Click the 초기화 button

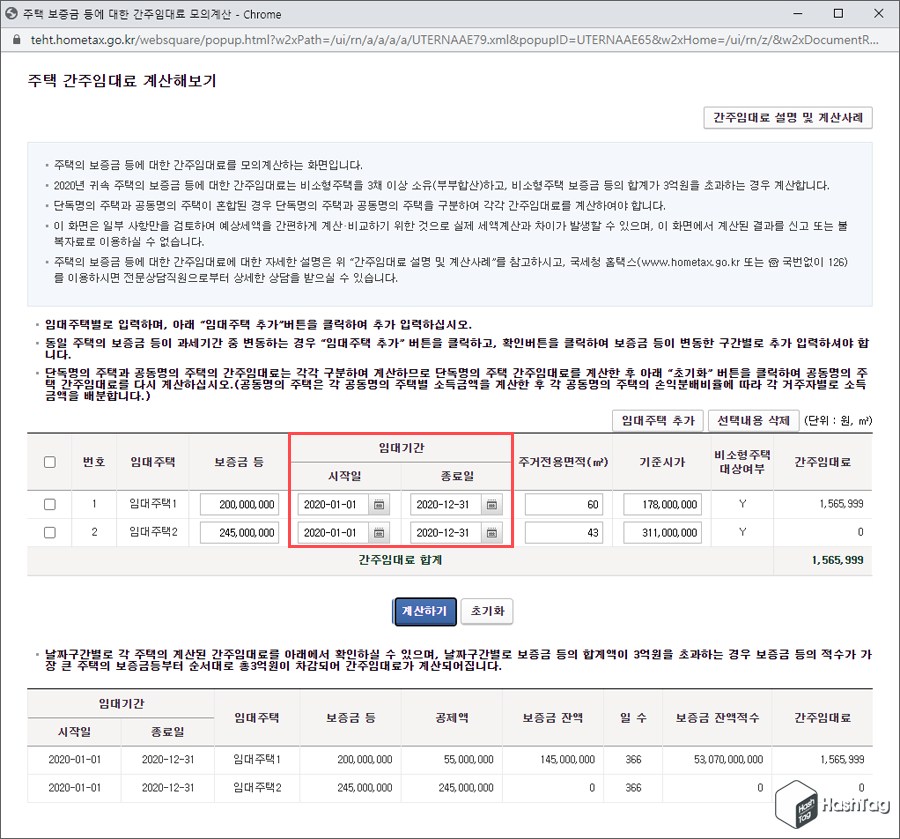[x=487, y=611]
